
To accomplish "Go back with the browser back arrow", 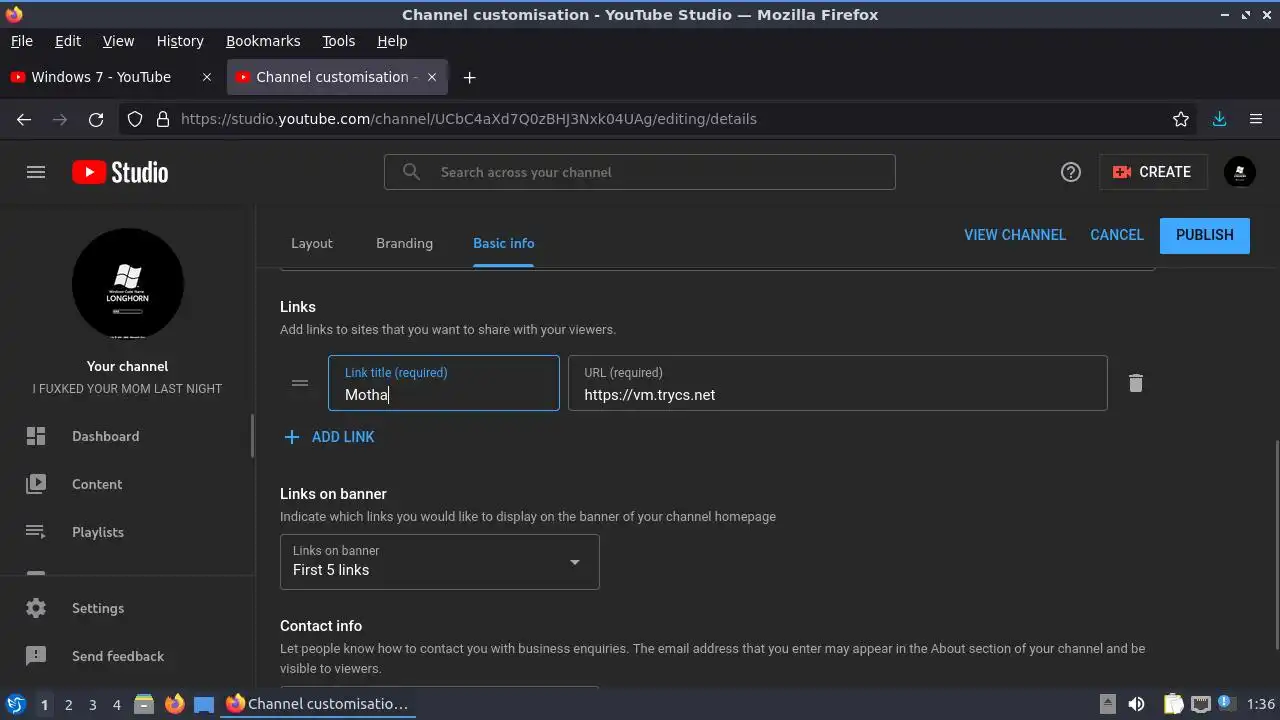I will click(24, 119).
